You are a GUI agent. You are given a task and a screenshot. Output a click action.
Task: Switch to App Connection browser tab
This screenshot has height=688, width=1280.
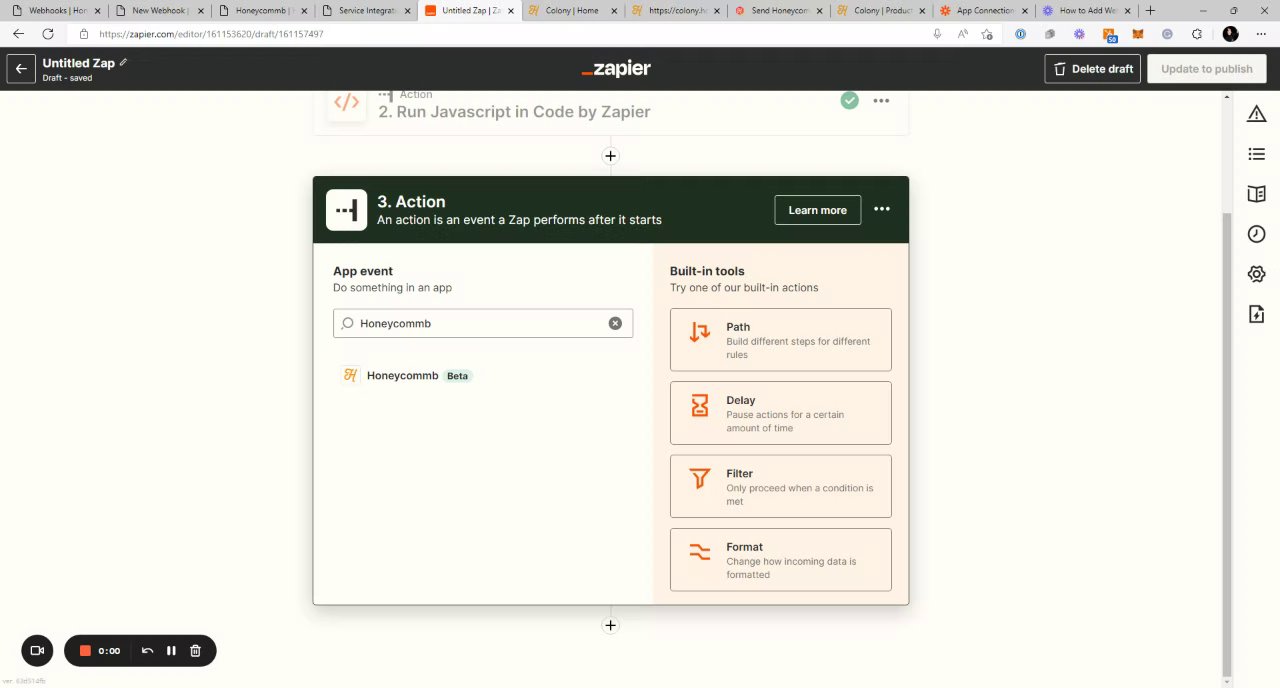(982, 10)
